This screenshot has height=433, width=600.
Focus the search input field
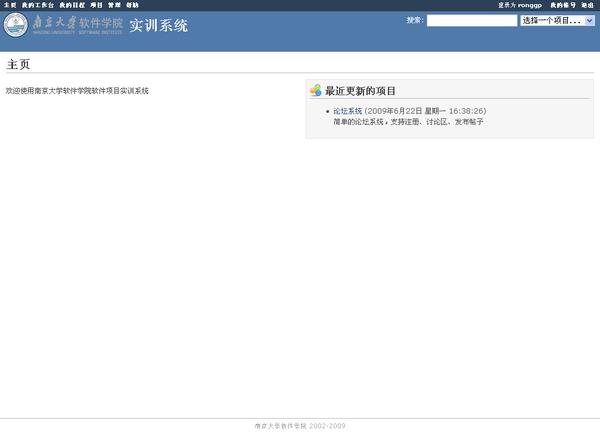click(472, 21)
